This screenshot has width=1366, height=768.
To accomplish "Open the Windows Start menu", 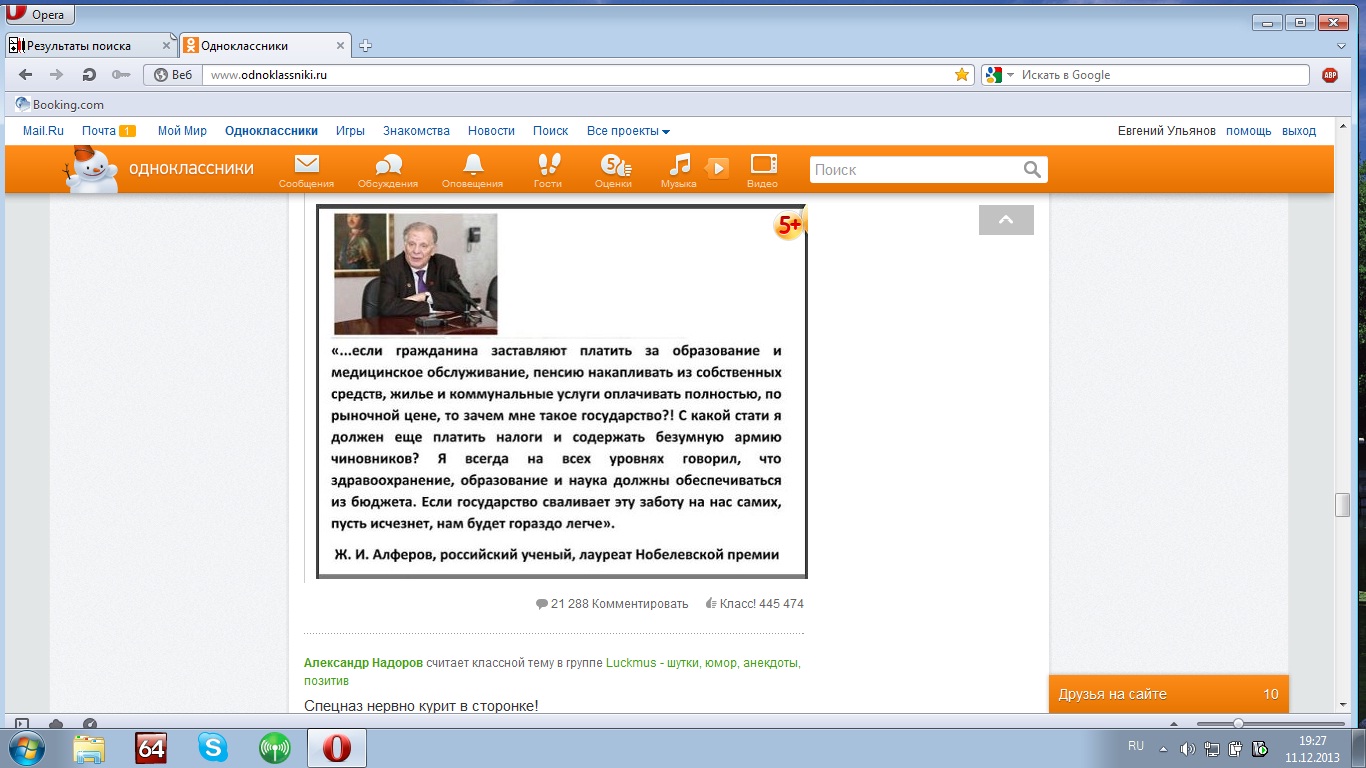I will click(x=27, y=747).
